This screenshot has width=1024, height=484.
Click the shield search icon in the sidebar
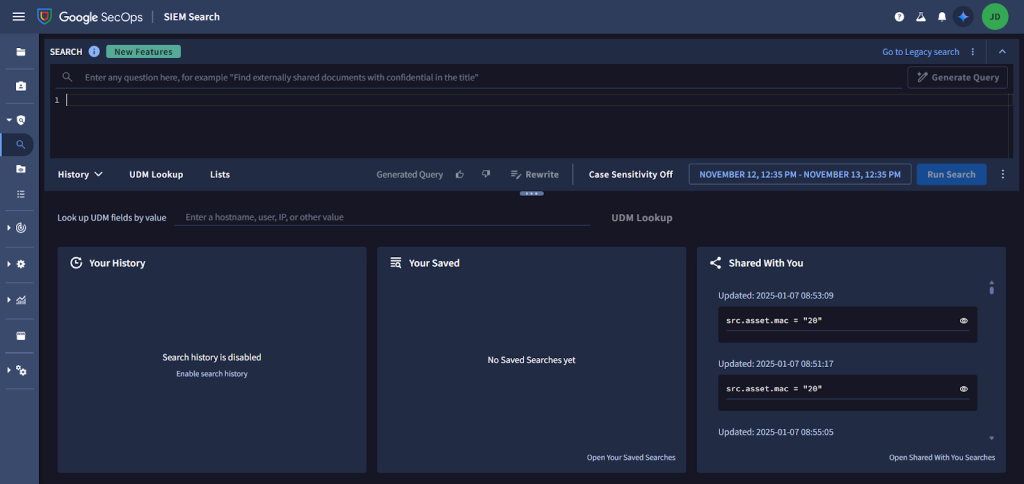pyautogui.click(x=21, y=120)
